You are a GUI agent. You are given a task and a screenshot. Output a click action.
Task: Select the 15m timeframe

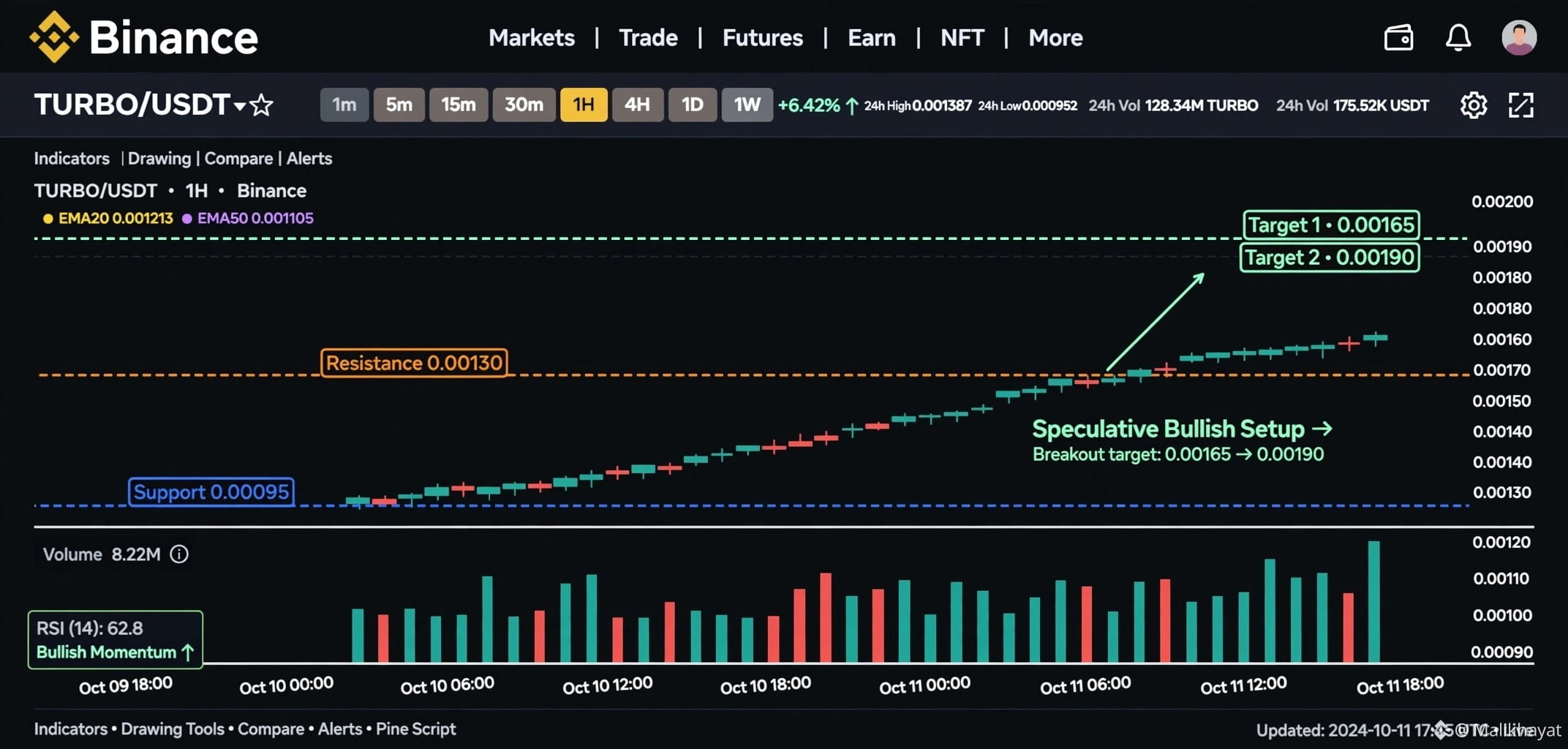[x=459, y=105]
